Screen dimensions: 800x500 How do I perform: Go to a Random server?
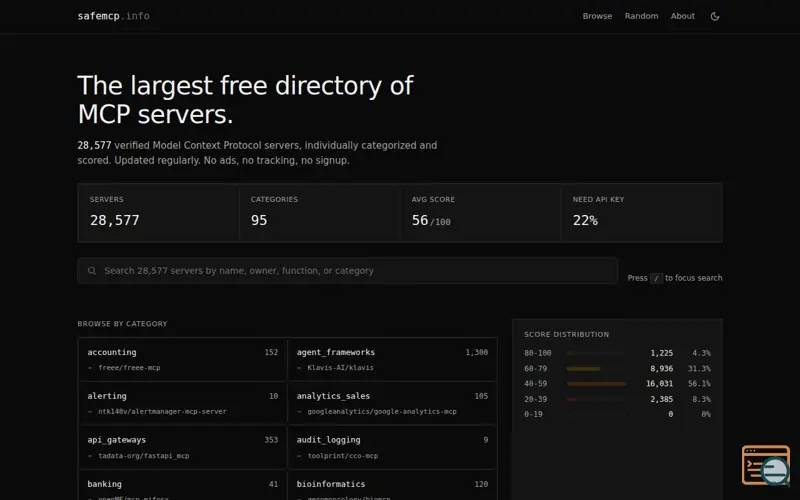click(x=641, y=16)
